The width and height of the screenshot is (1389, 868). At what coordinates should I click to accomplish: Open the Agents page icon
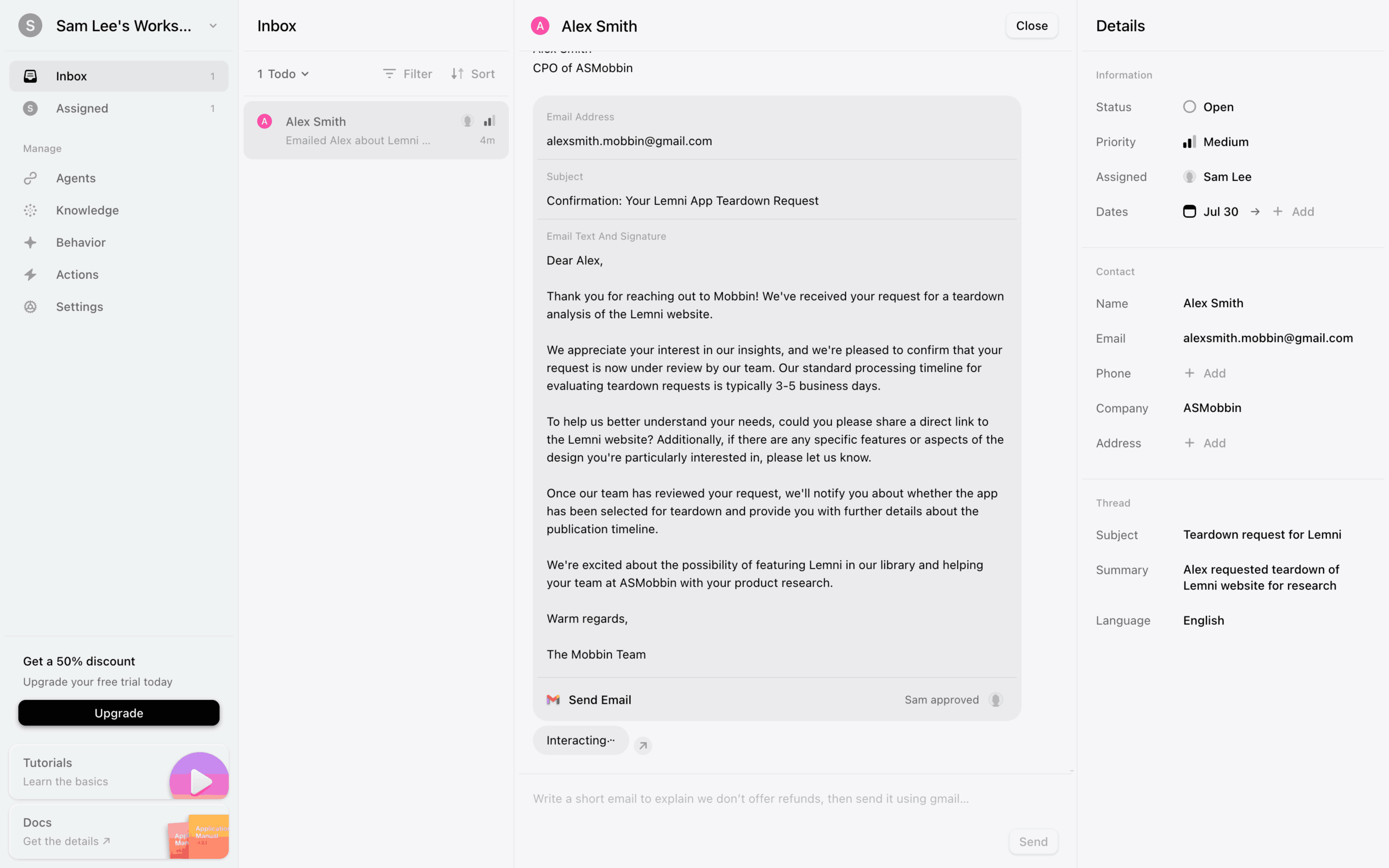(x=30, y=178)
